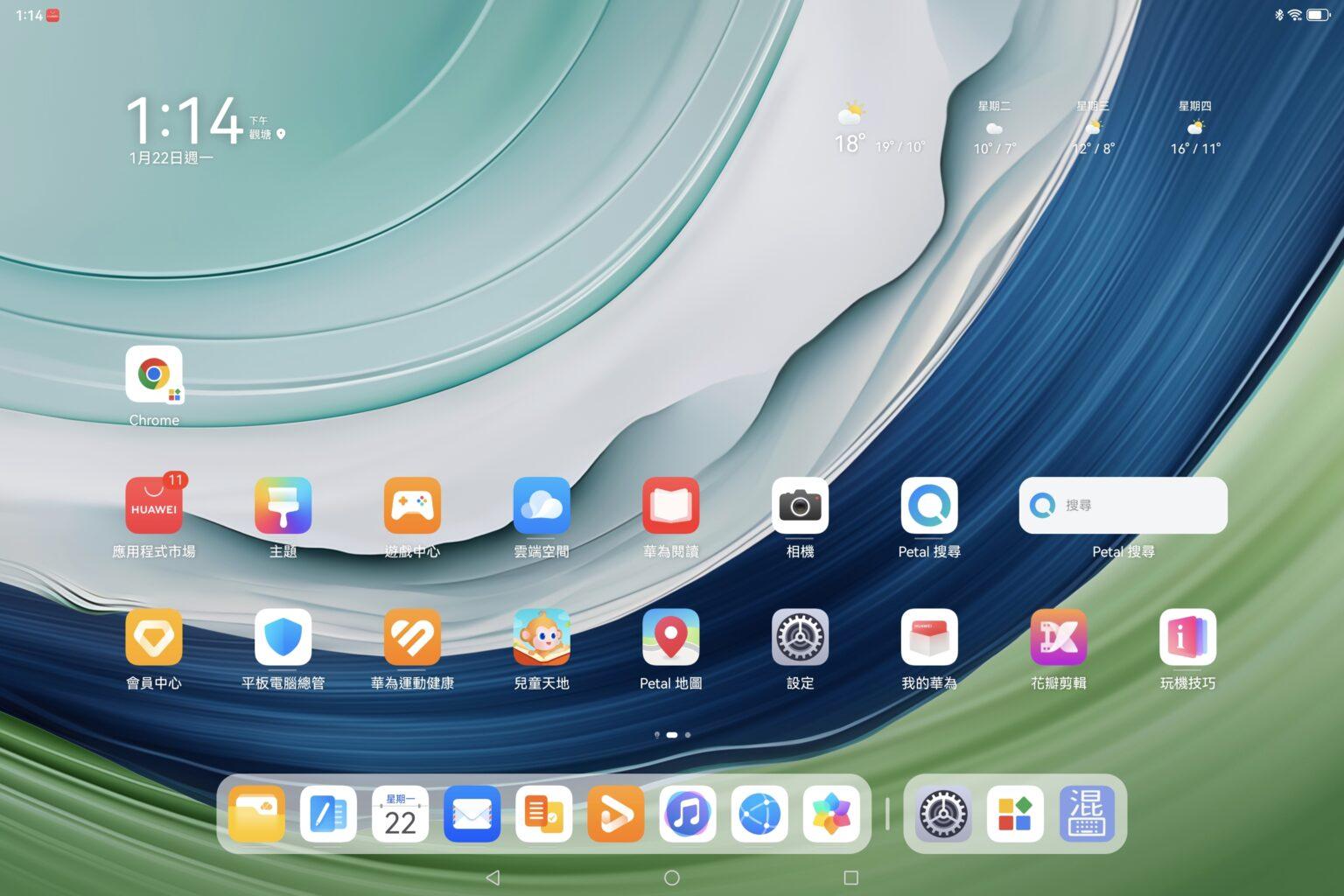Image resolution: width=1344 pixels, height=896 pixels.
Task: Launch 花瓣剪輯 video editor
Action: 1059,638
